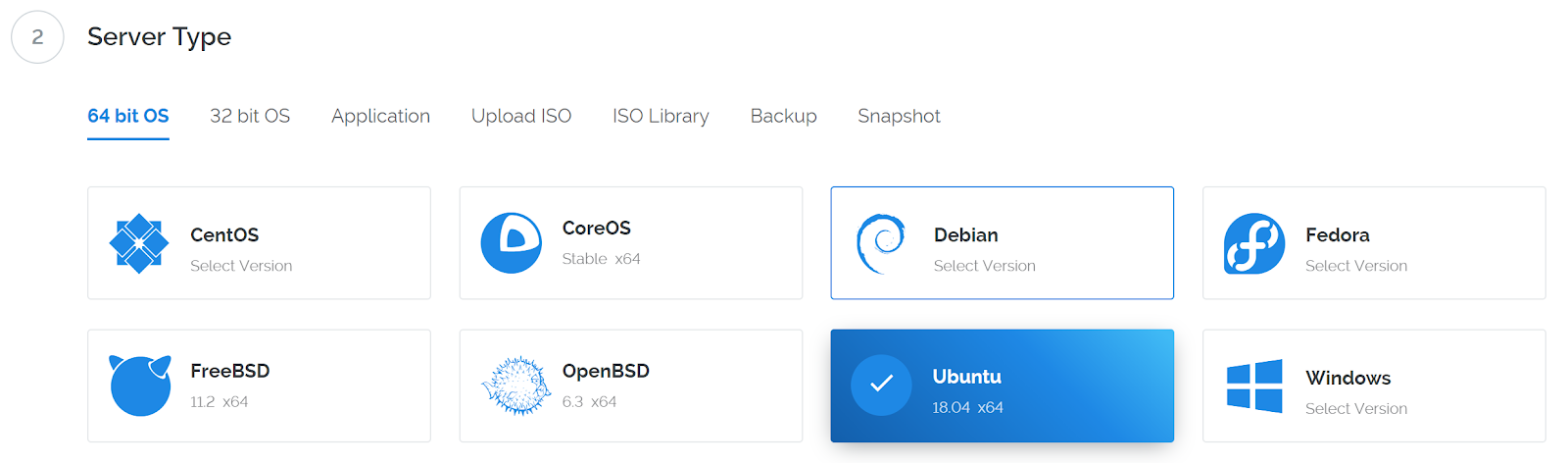The width and height of the screenshot is (1568, 463).
Task: Choose the CoreOS name label
Action: pos(596,229)
